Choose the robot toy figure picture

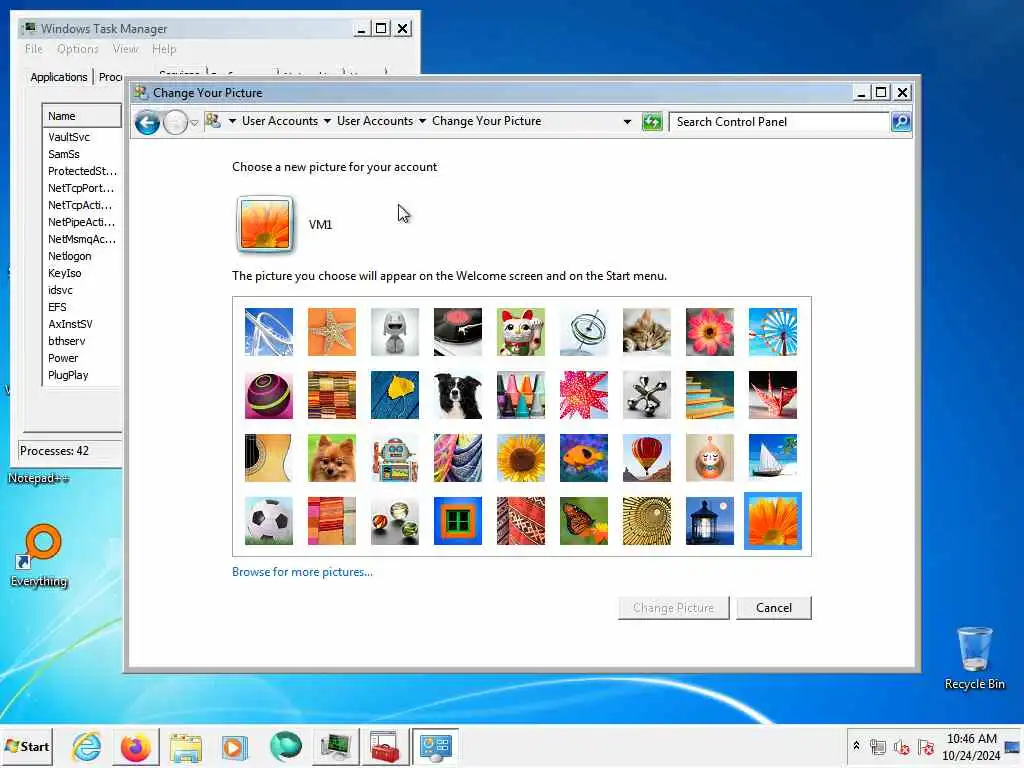[395, 332]
